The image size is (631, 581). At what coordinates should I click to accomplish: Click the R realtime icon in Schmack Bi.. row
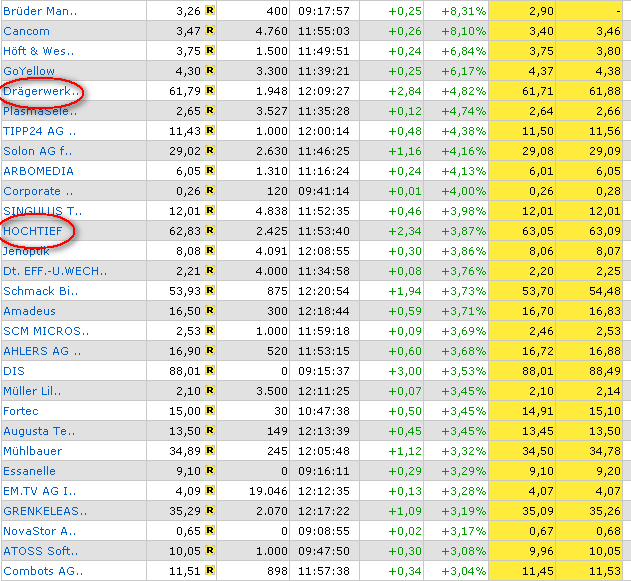[210, 290]
